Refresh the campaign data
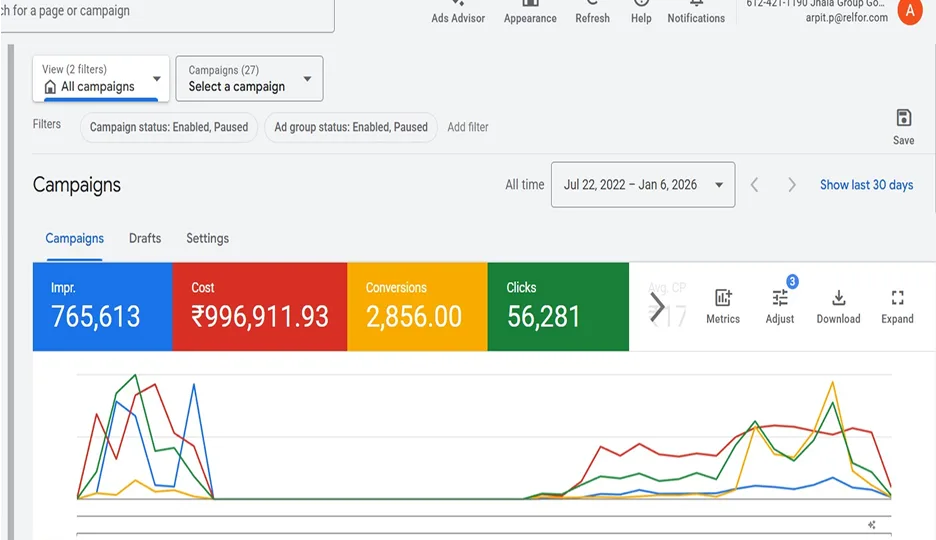This screenshot has width=936, height=540. pos(592,12)
